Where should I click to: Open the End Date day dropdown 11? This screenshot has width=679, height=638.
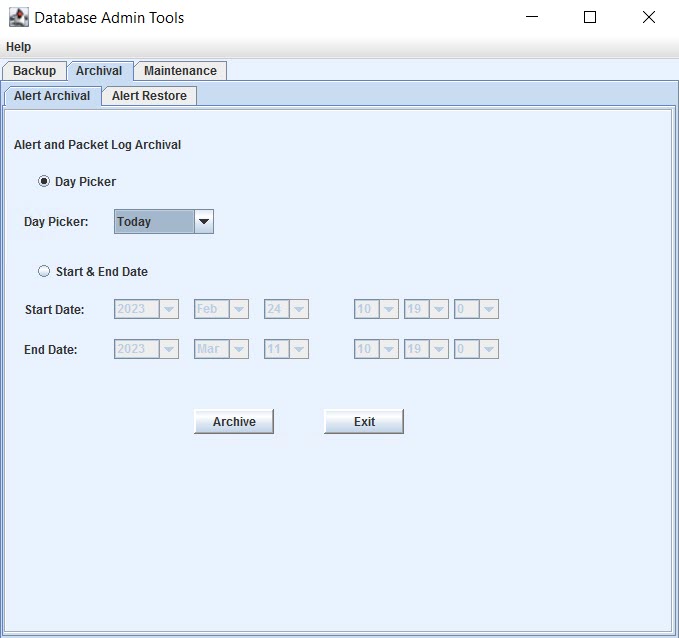[286, 349]
